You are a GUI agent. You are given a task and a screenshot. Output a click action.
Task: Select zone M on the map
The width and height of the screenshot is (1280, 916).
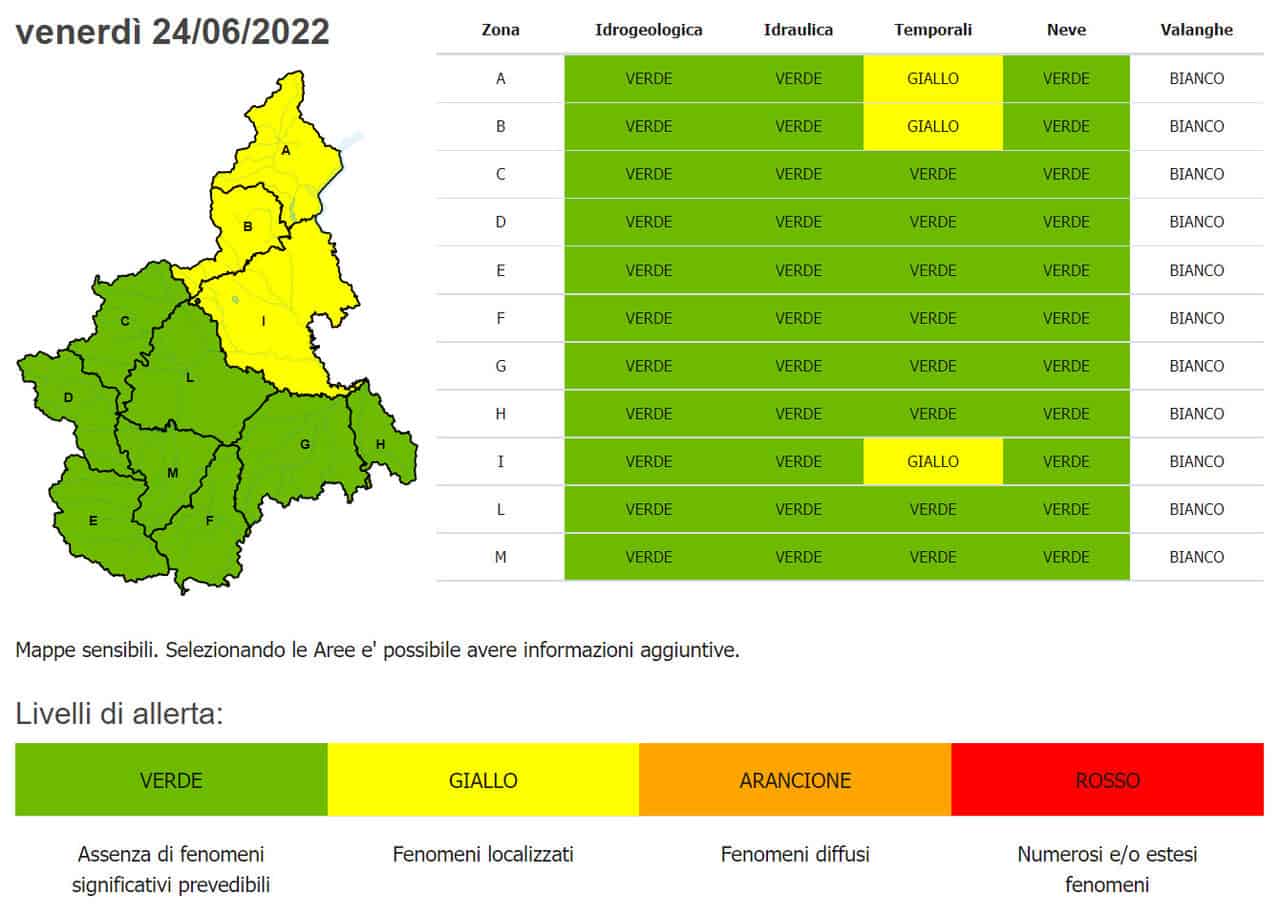pos(172,472)
